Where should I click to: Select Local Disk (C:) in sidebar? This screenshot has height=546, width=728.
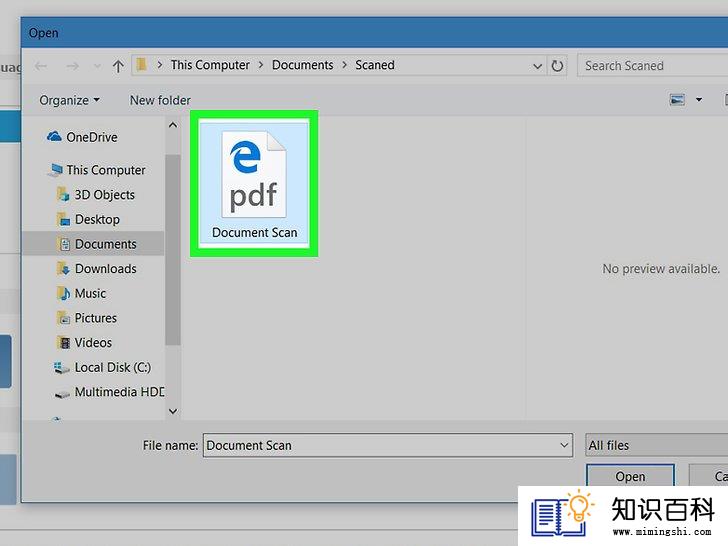[113, 367]
